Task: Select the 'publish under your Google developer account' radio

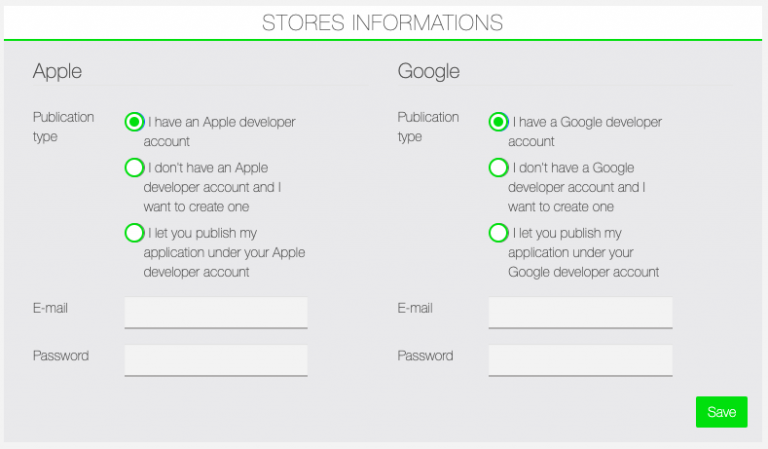Action: click(498, 233)
